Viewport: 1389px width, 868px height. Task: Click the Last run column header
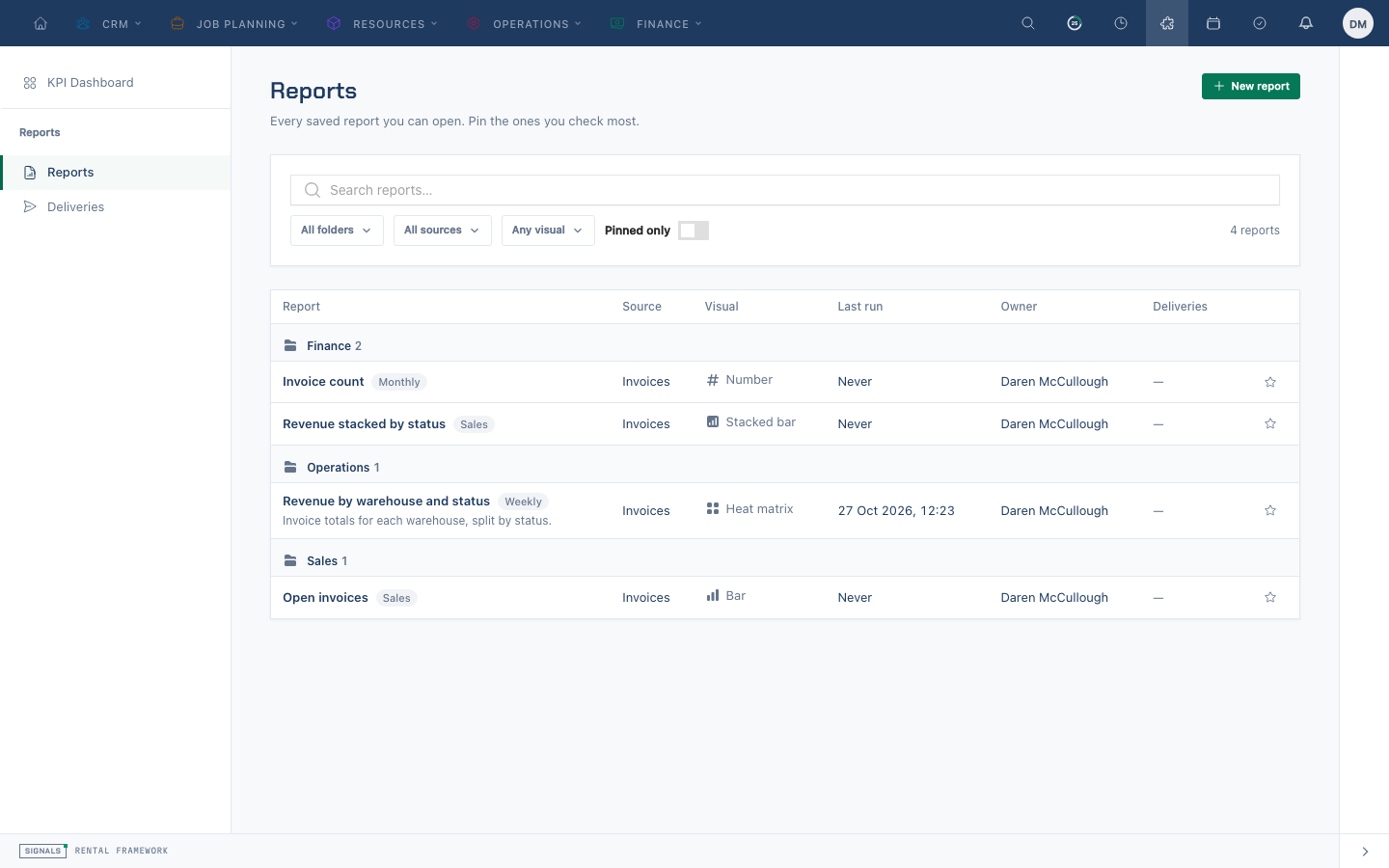[x=860, y=307]
